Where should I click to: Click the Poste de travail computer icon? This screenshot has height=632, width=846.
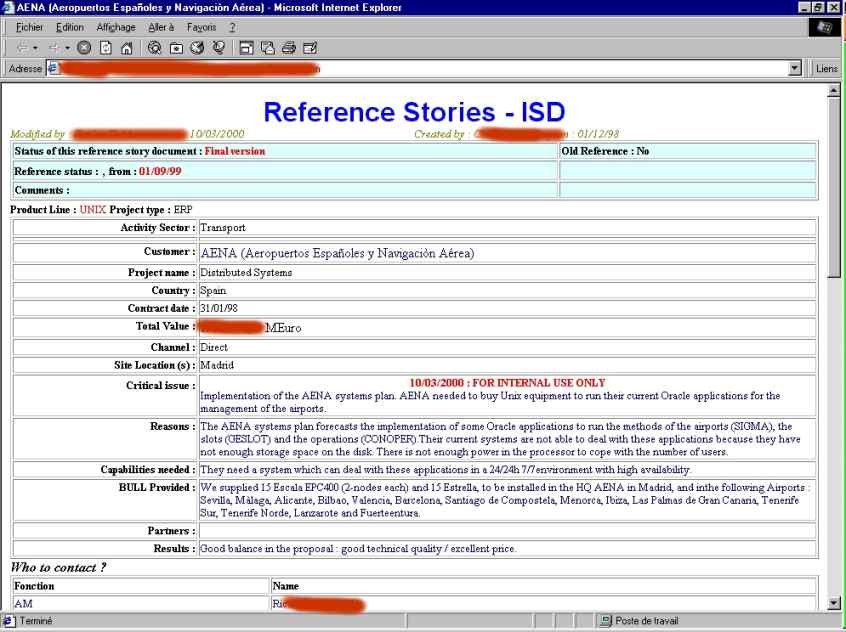pyautogui.click(x=606, y=621)
